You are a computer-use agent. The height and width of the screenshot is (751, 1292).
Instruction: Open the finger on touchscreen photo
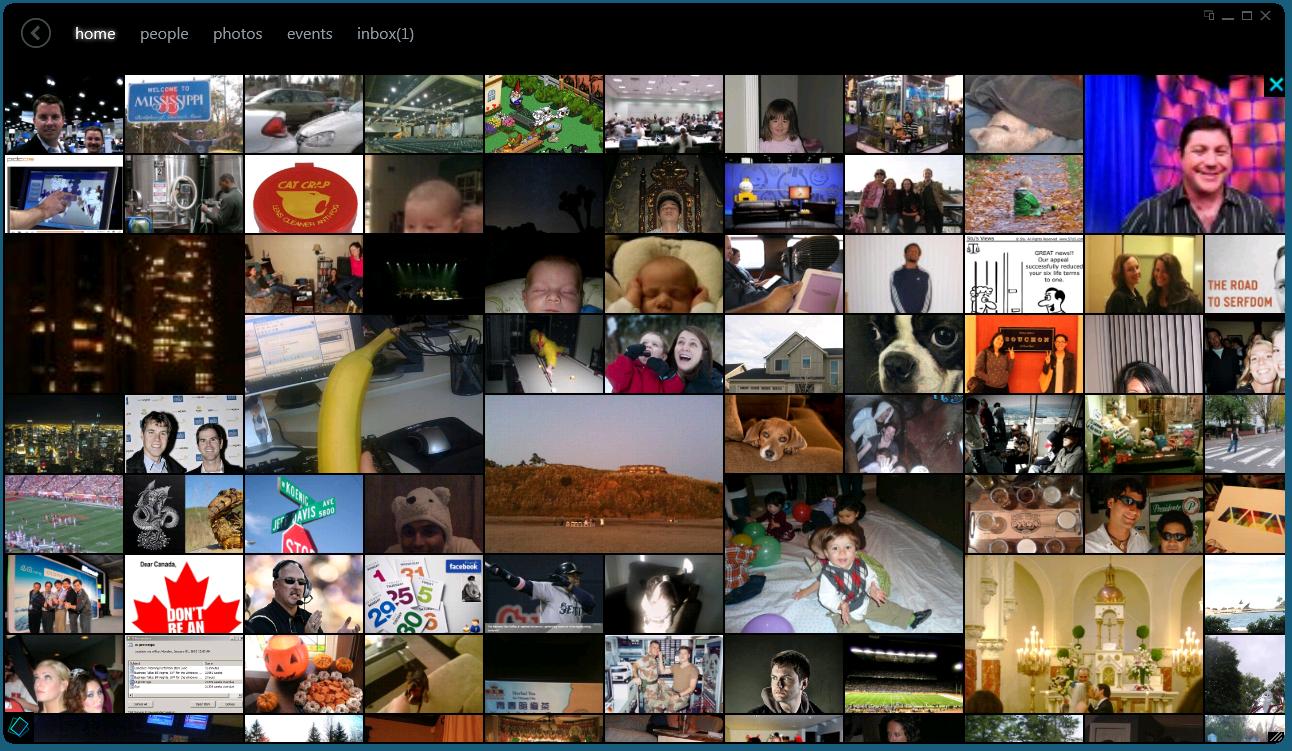click(64, 194)
